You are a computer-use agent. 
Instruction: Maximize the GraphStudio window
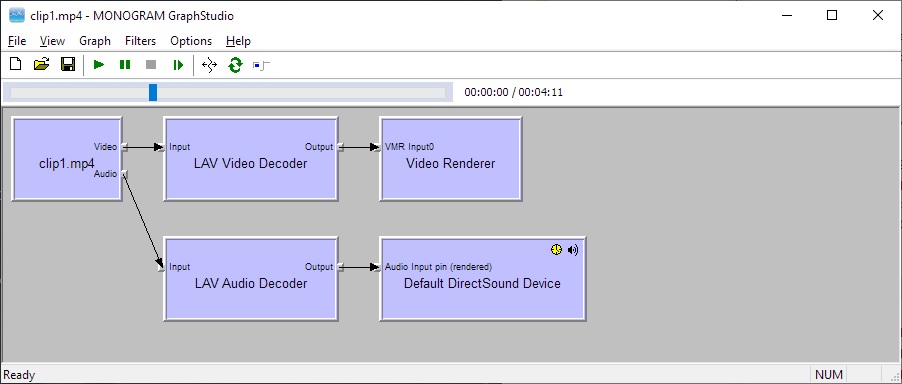(832, 16)
